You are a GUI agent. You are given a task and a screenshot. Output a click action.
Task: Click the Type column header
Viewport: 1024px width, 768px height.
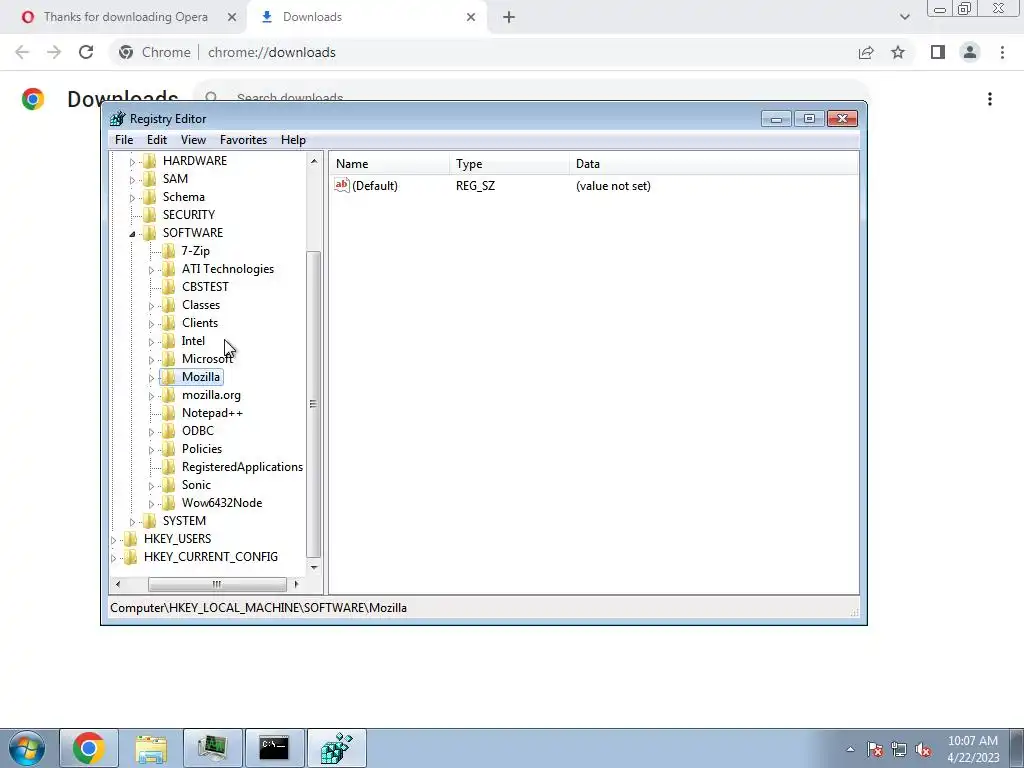[x=509, y=164]
